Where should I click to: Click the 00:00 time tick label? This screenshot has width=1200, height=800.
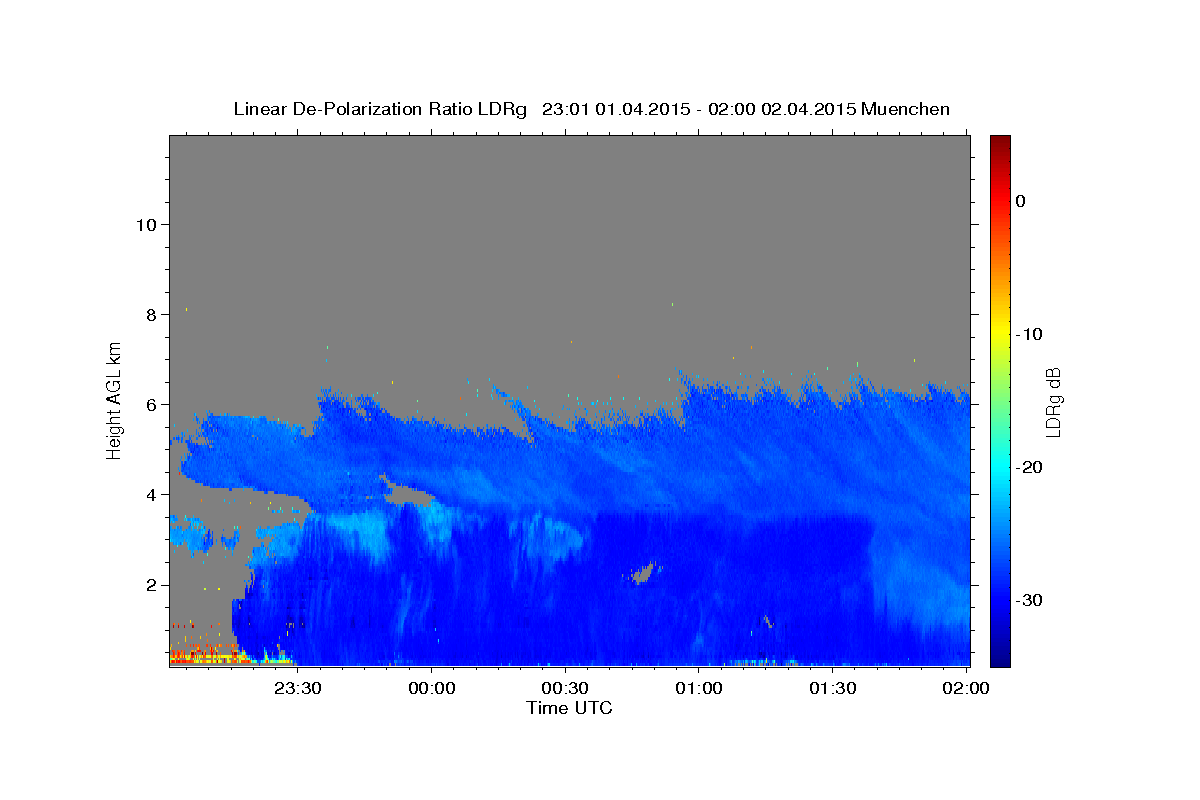(x=432, y=688)
